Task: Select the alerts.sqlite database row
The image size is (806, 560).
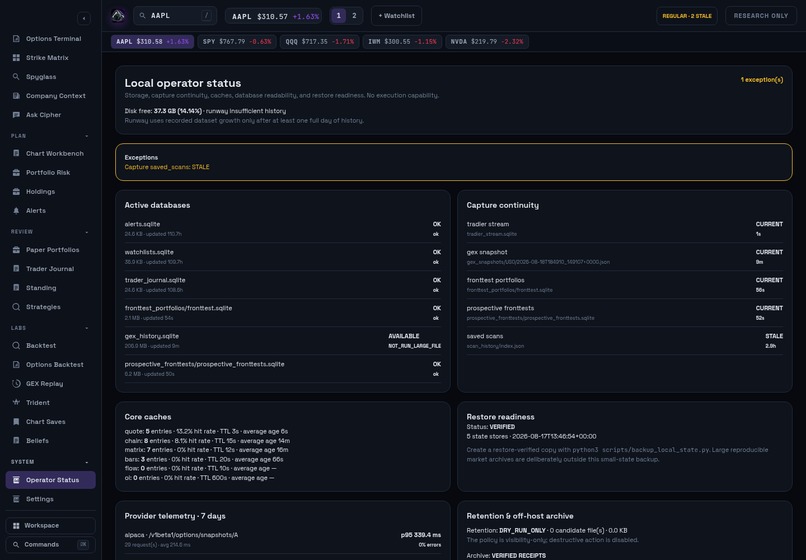Action: pyautogui.click(x=283, y=229)
